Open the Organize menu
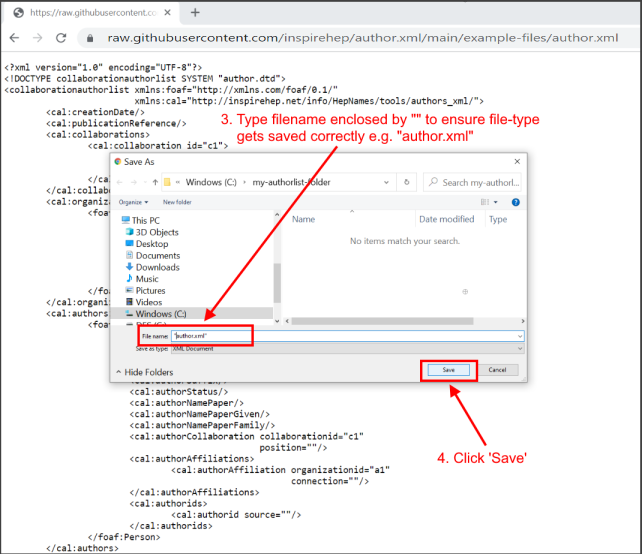 133,202
